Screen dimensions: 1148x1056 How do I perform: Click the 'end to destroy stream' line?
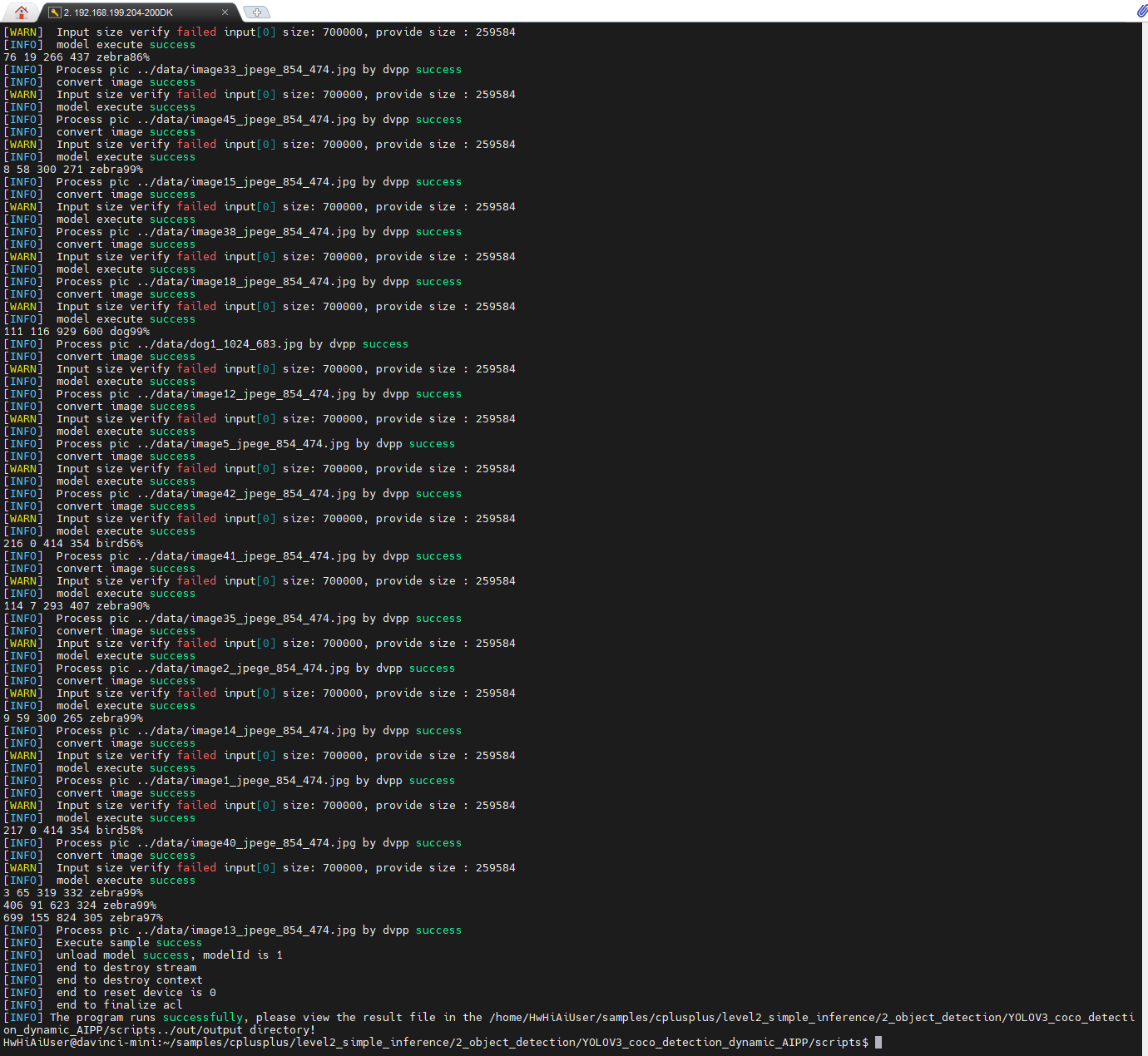coord(100,968)
